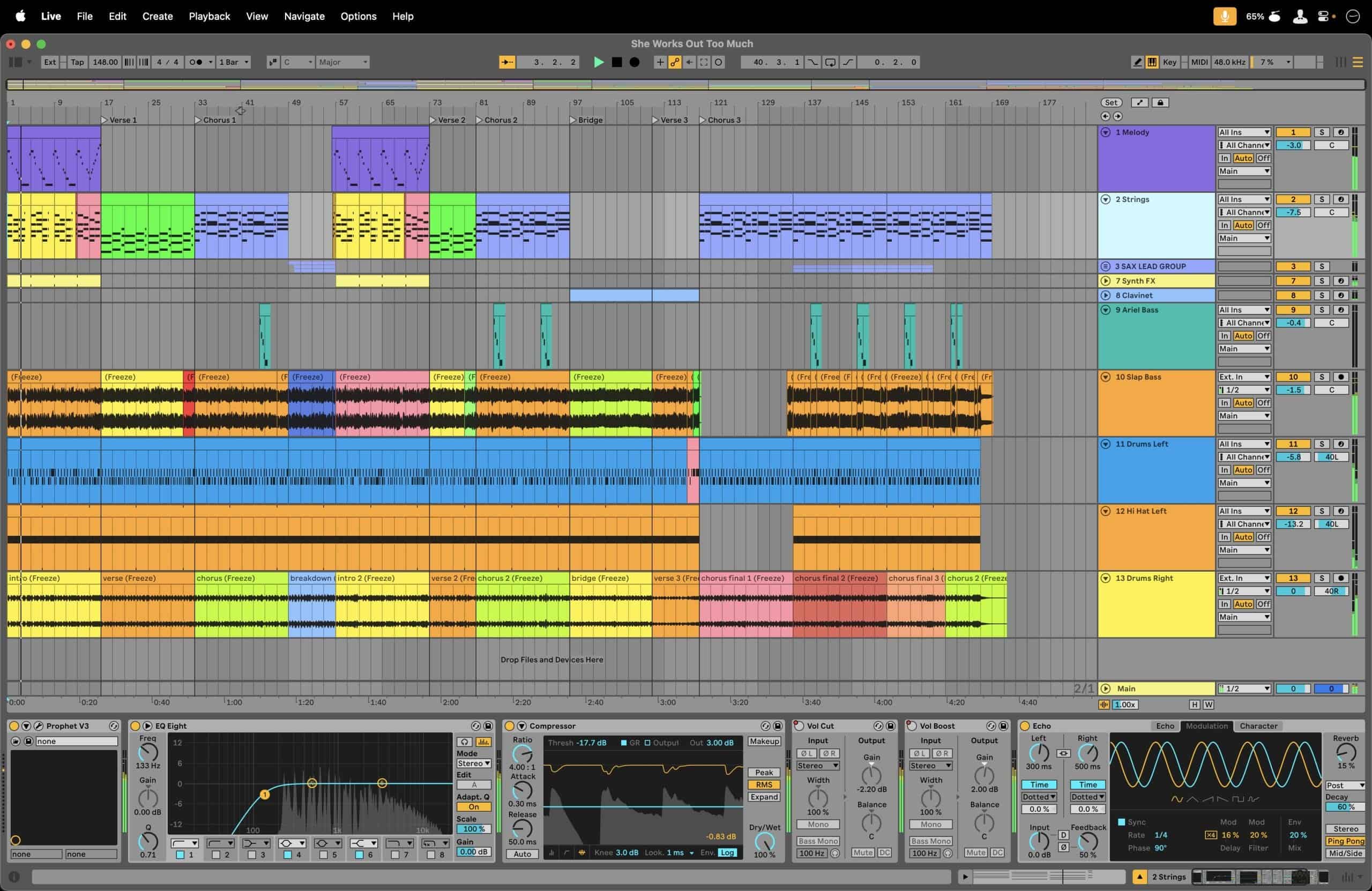Jump to next locator arrow
The height and width of the screenshot is (891, 1372).
[x=1118, y=116]
